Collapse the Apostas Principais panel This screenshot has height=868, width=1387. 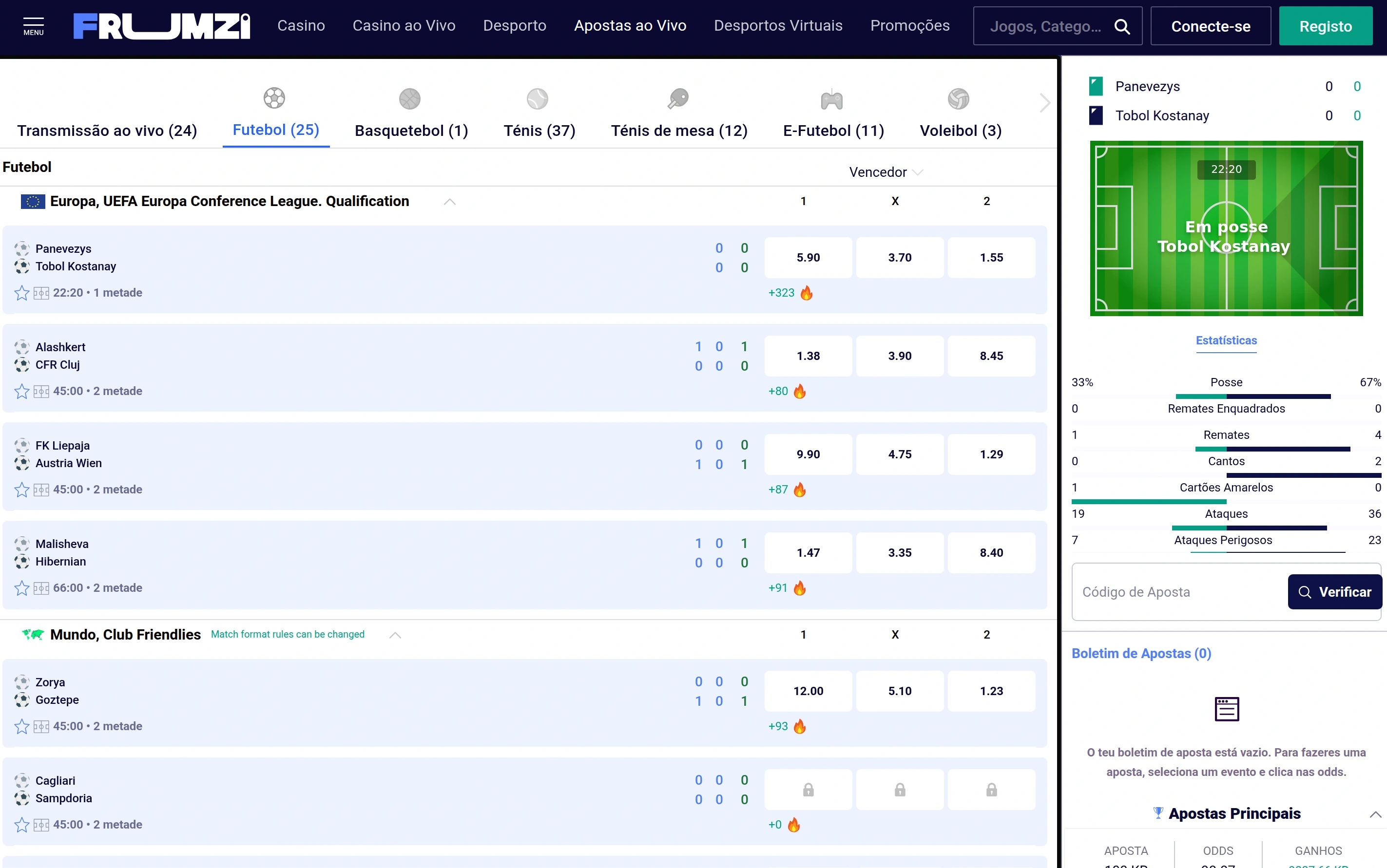(1375, 814)
